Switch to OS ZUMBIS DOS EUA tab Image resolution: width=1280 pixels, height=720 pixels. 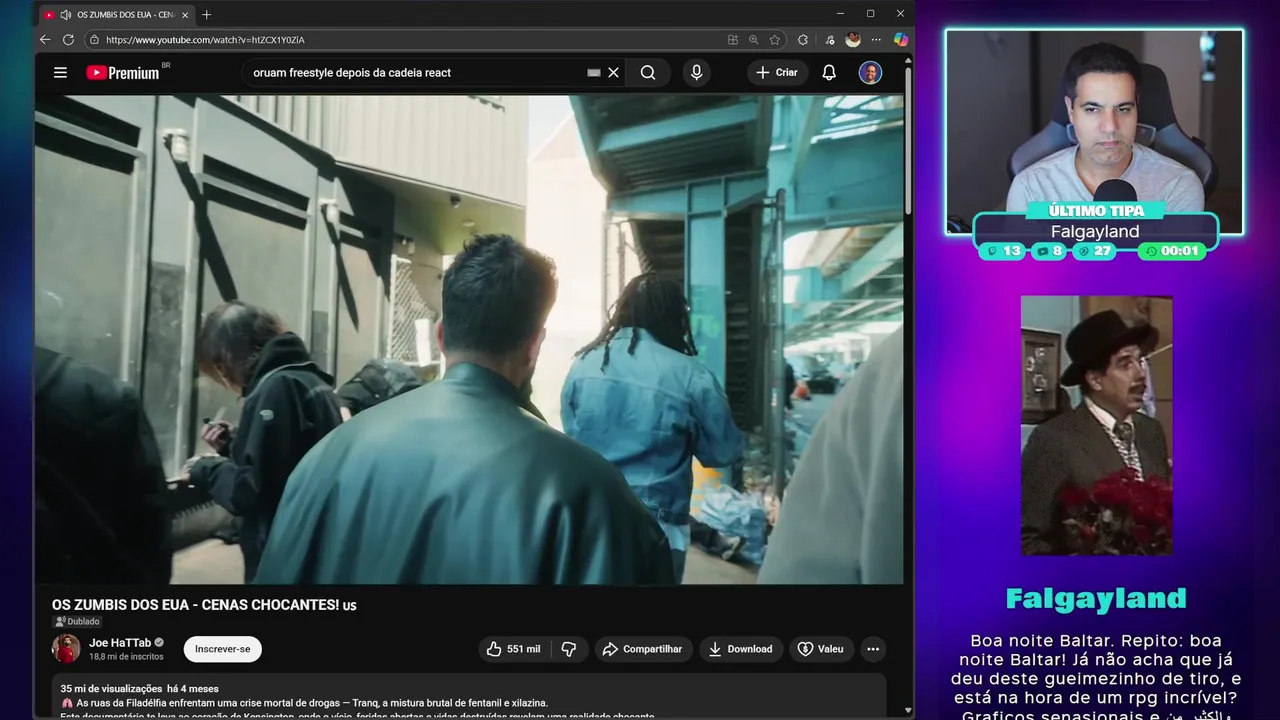(x=117, y=15)
